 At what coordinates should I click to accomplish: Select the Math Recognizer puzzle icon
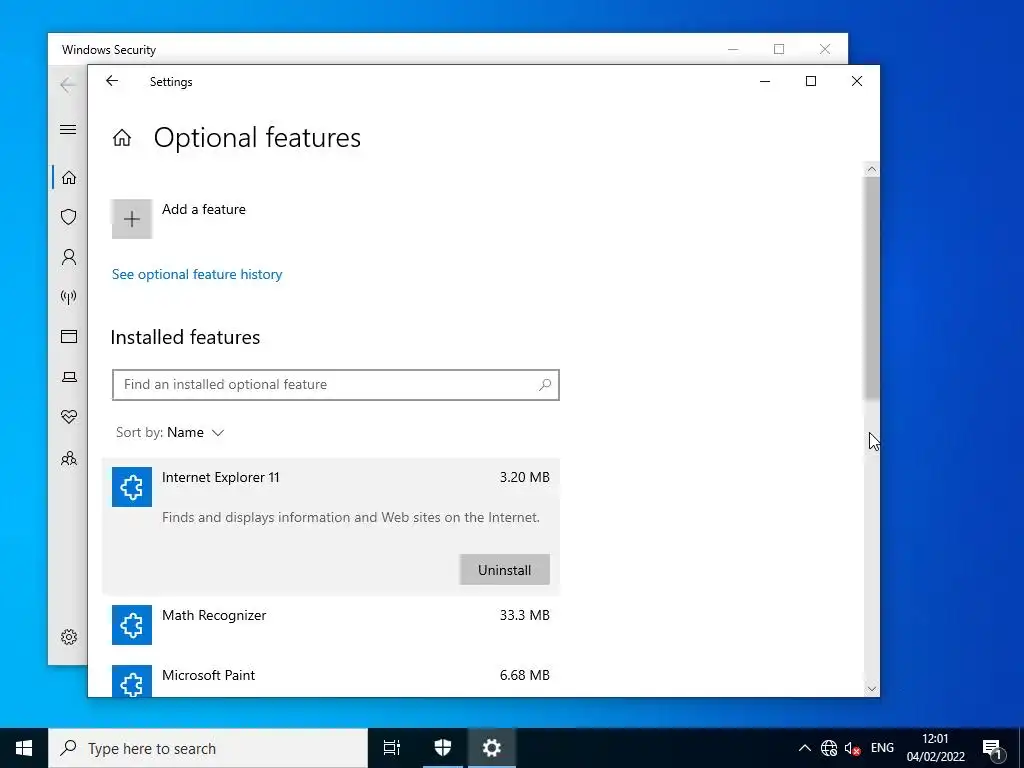point(132,625)
